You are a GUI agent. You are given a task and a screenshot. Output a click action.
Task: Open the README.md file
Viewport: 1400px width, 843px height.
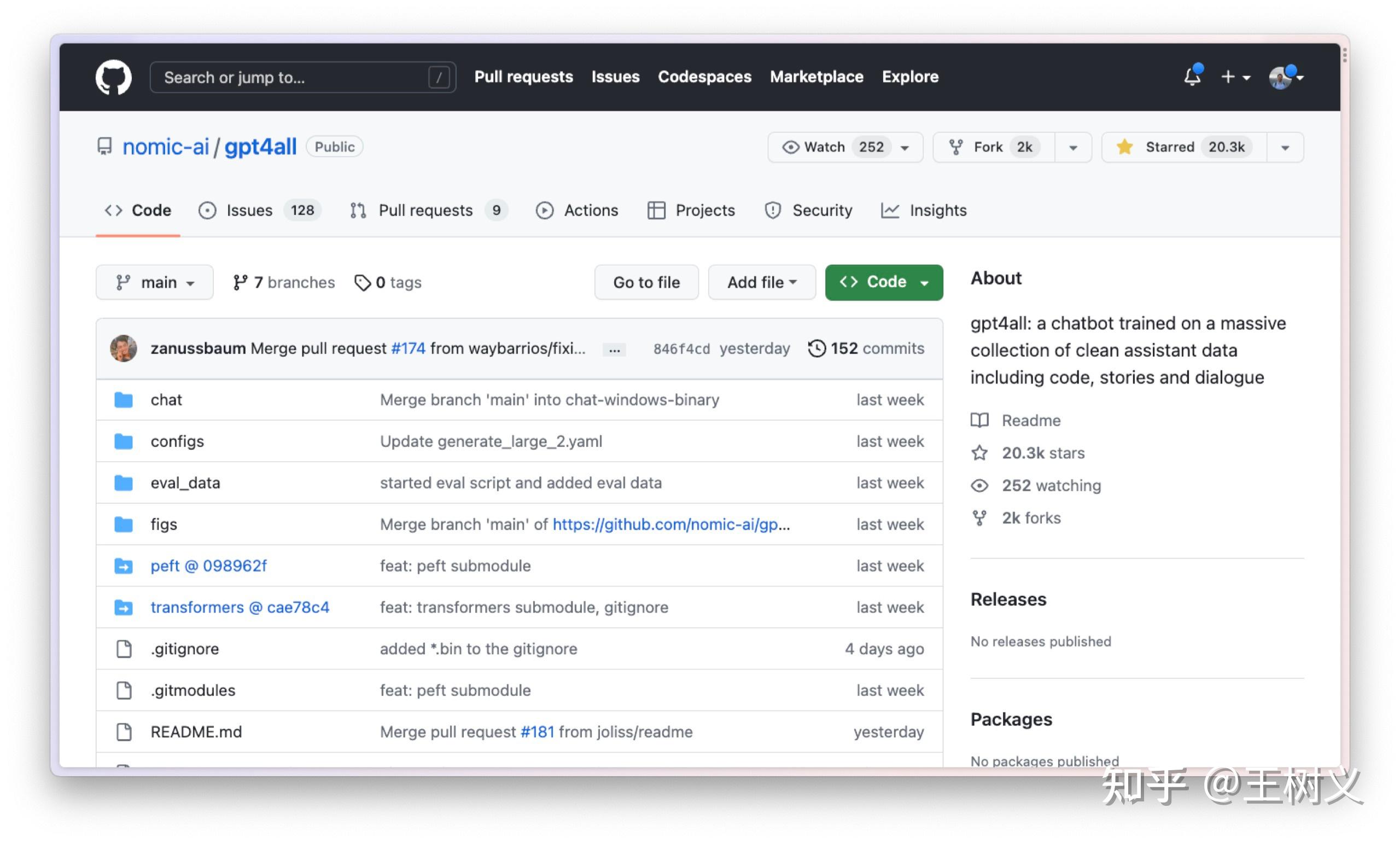pyautogui.click(x=196, y=731)
